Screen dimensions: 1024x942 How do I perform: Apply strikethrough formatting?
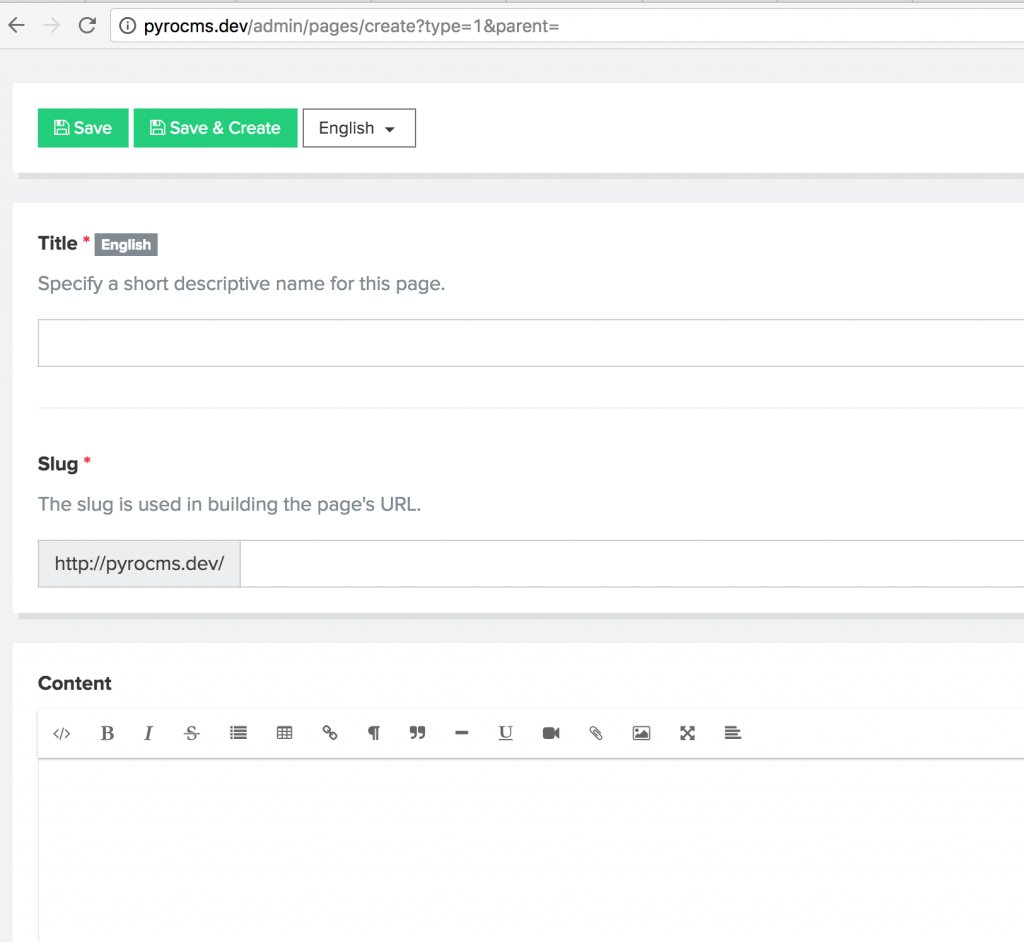(191, 733)
